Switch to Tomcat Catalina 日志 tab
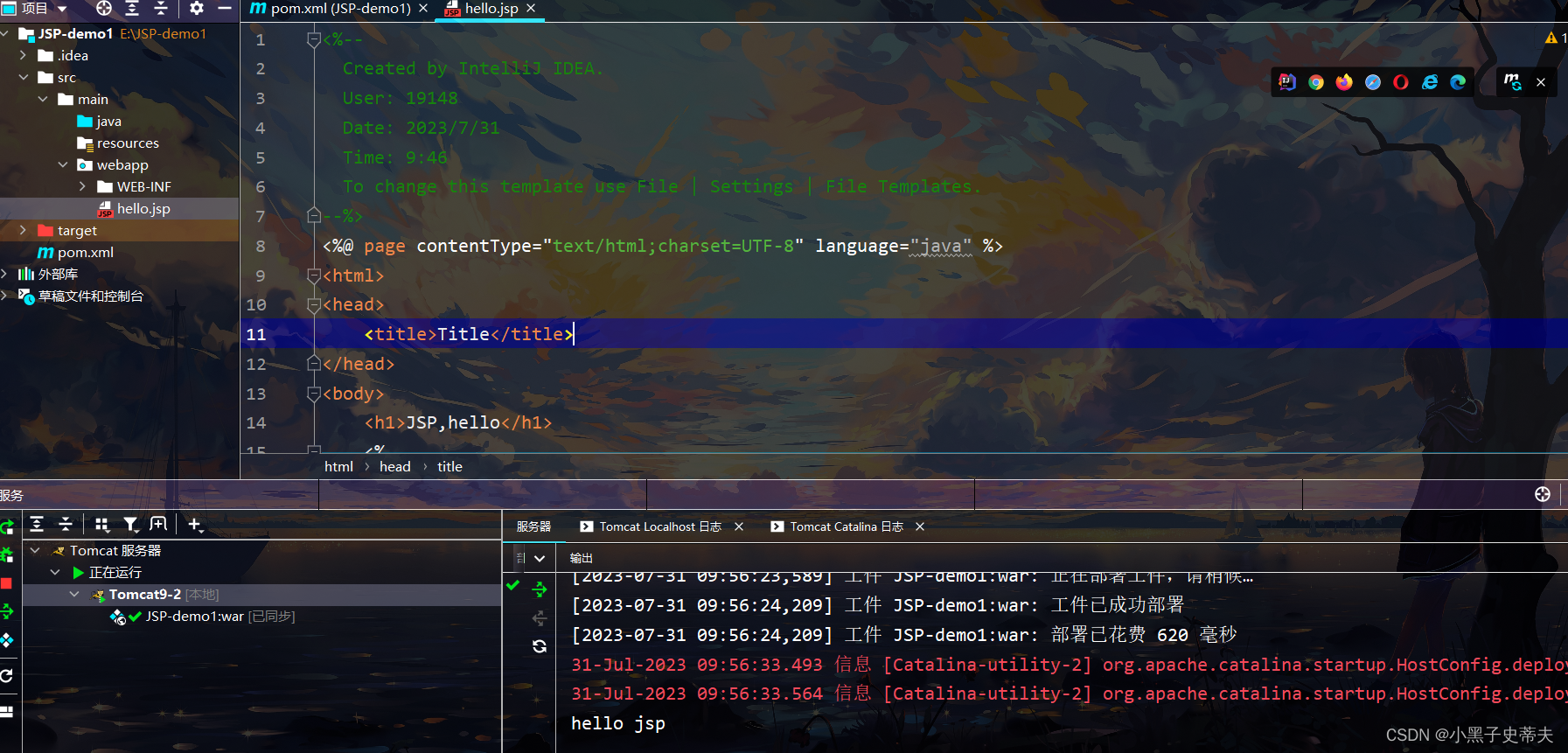This screenshot has width=1568, height=753. coord(837,526)
